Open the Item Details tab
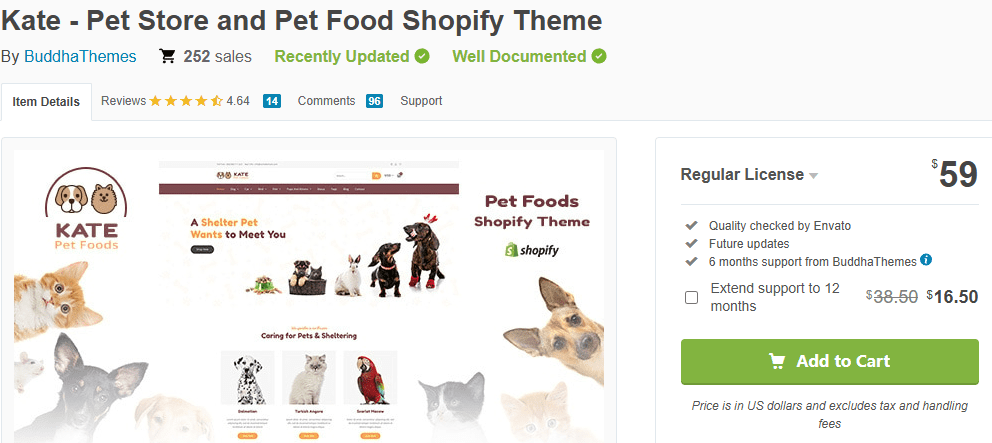 pos(46,102)
